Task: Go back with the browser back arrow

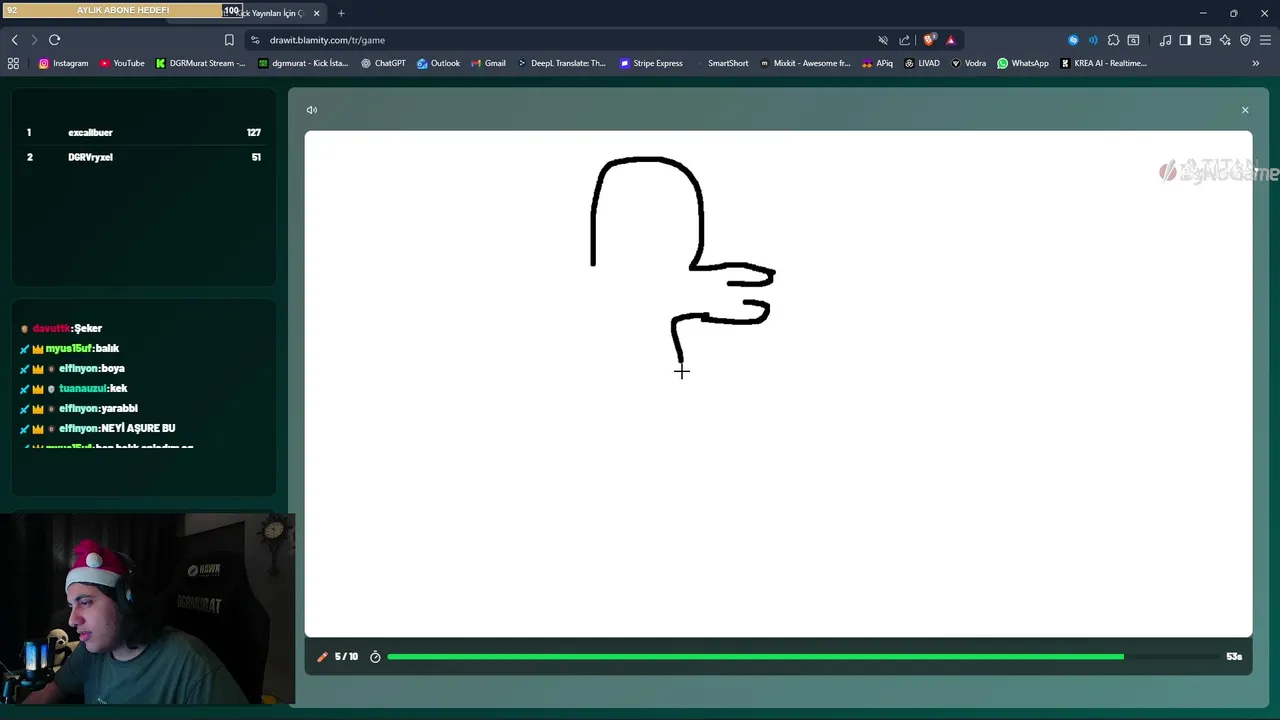Action: pyautogui.click(x=14, y=40)
